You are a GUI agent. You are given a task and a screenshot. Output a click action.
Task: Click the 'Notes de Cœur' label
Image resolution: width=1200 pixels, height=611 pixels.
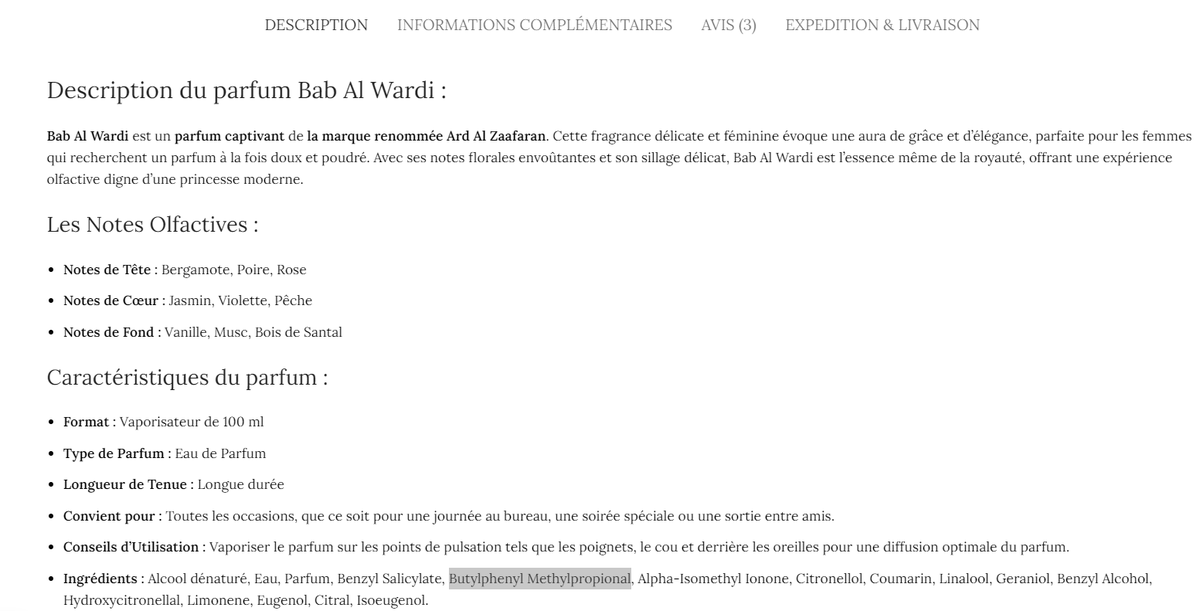(110, 301)
